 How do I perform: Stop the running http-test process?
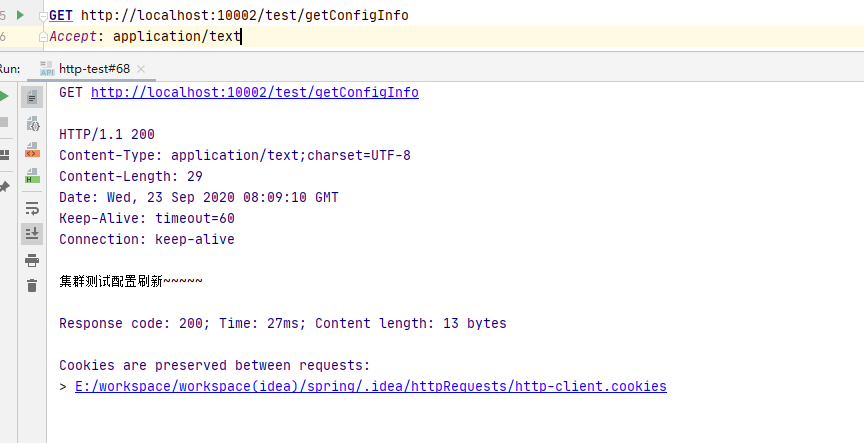pyautogui.click(x=4, y=122)
